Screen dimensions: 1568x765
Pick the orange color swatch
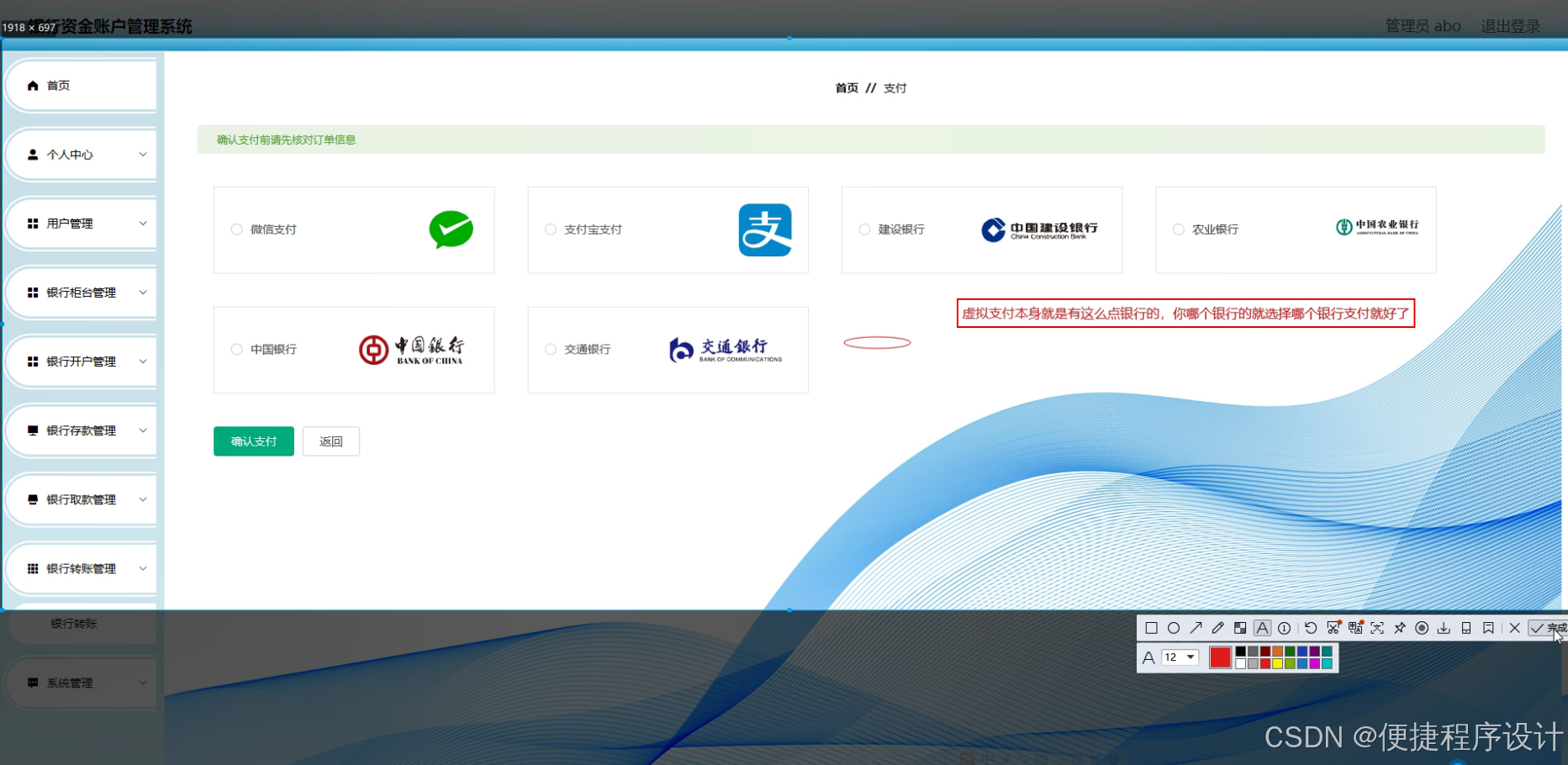[x=1278, y=652]
